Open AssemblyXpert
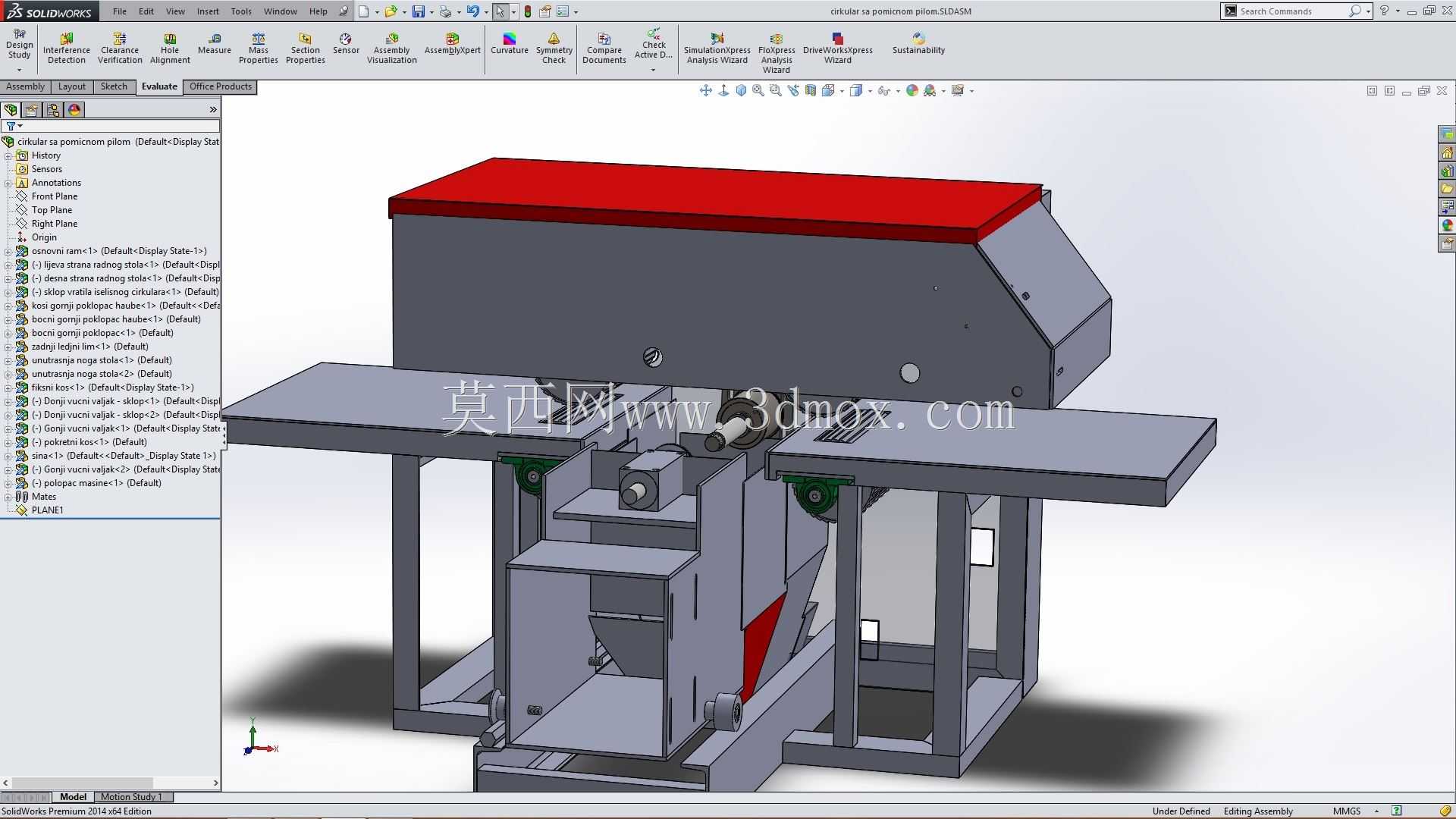The width and height of the screenshot is (1456, 819). 453,44
